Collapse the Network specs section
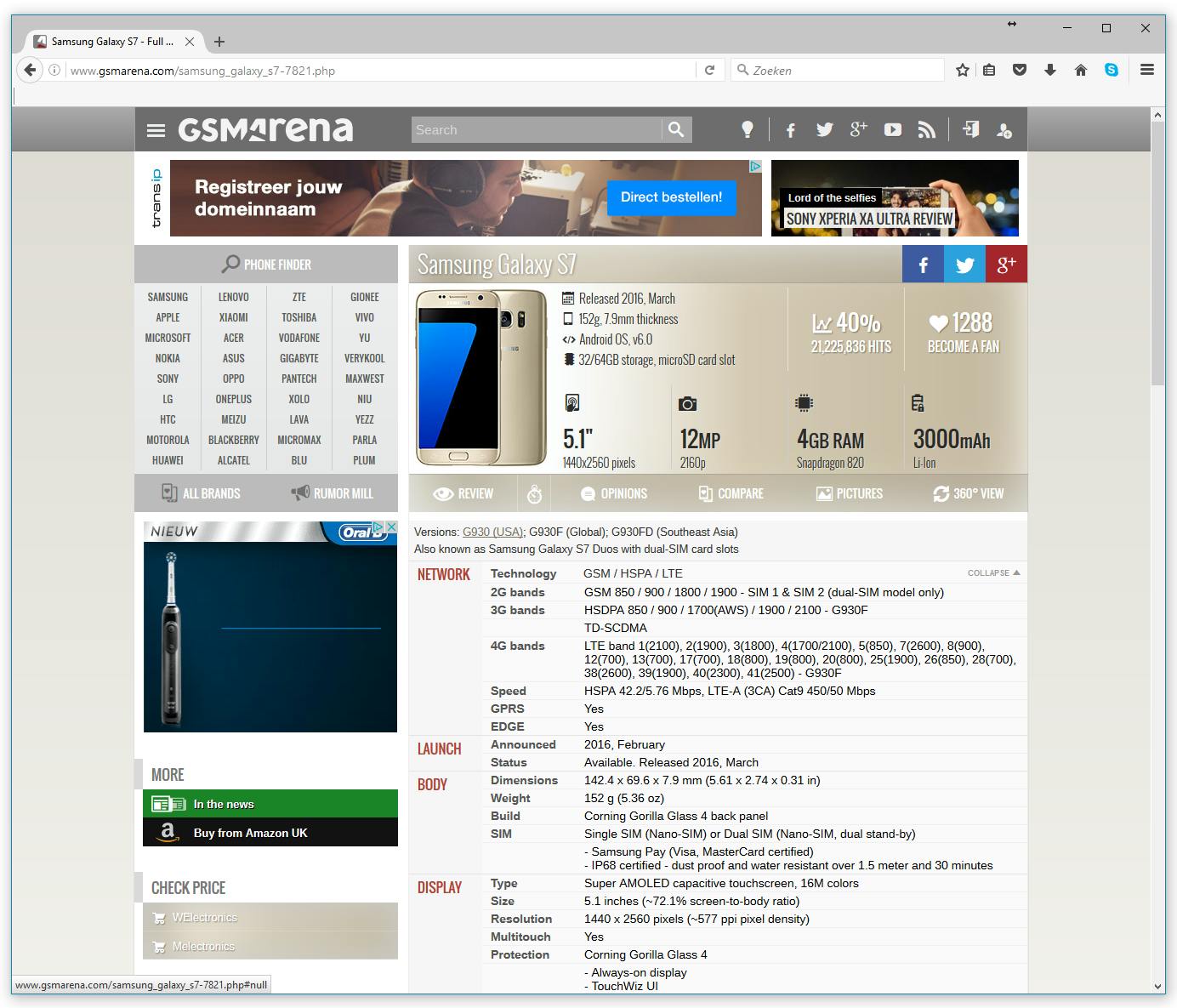 pyautogui.click(x=993, y=573)
